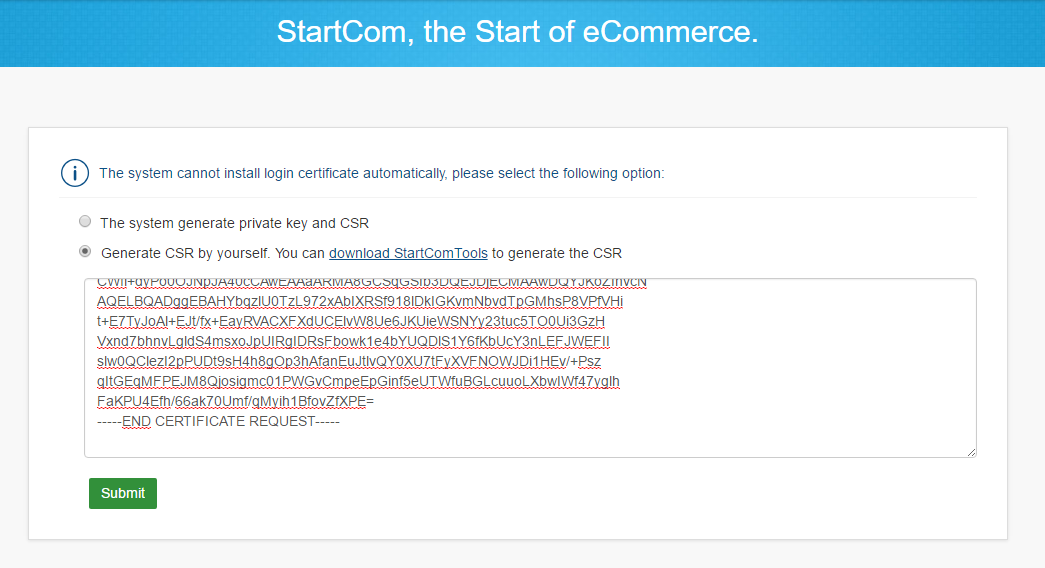The image size is (1045, 568).
Task: Click the line starting 'slw0QClezI2pPUDt9sH4h8g'
Action: pyautogui.click(x=349, y=361)
